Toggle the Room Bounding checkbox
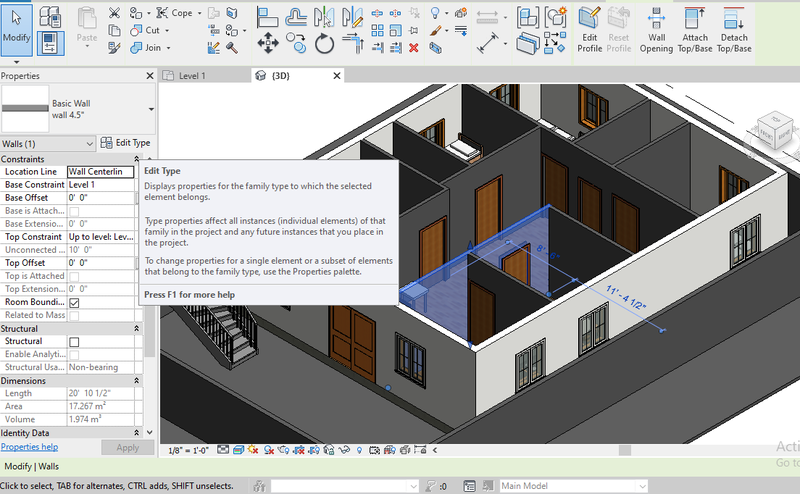 74,303
